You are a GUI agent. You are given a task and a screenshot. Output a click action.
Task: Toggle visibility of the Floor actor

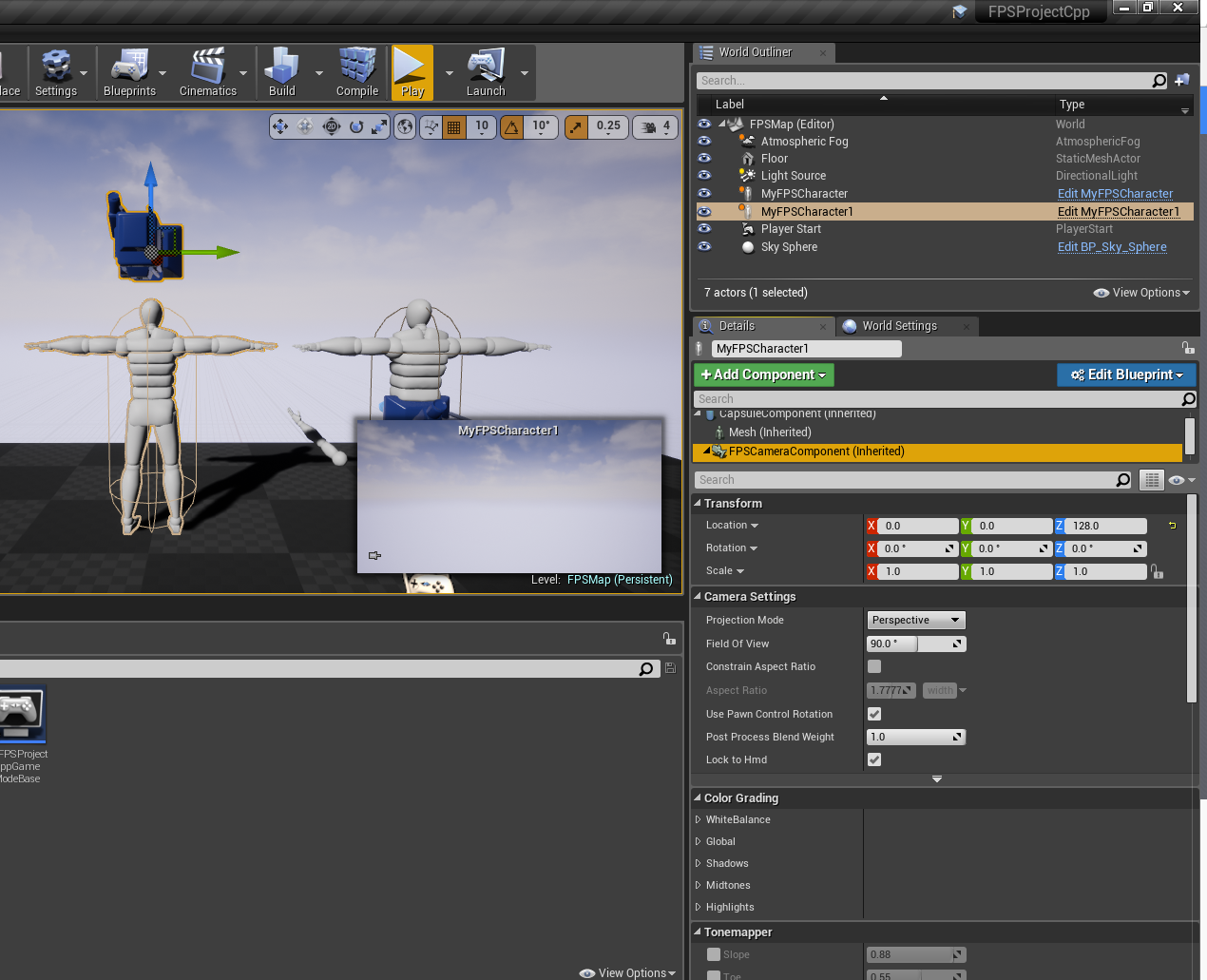[704, 158]
